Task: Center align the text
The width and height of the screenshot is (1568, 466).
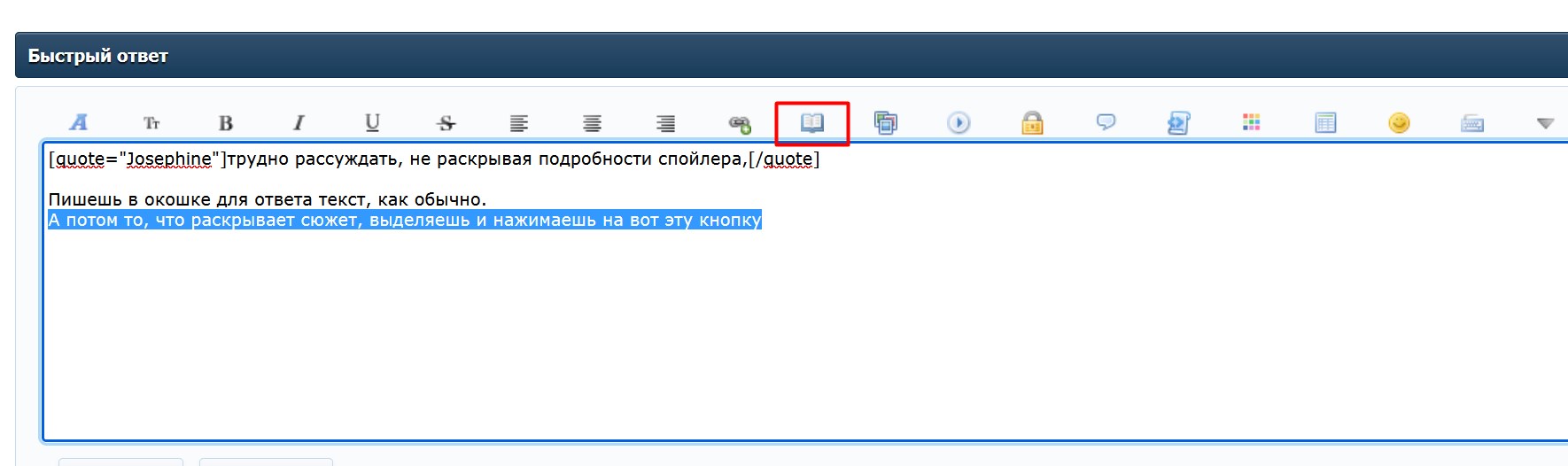Action: point(593,123)
